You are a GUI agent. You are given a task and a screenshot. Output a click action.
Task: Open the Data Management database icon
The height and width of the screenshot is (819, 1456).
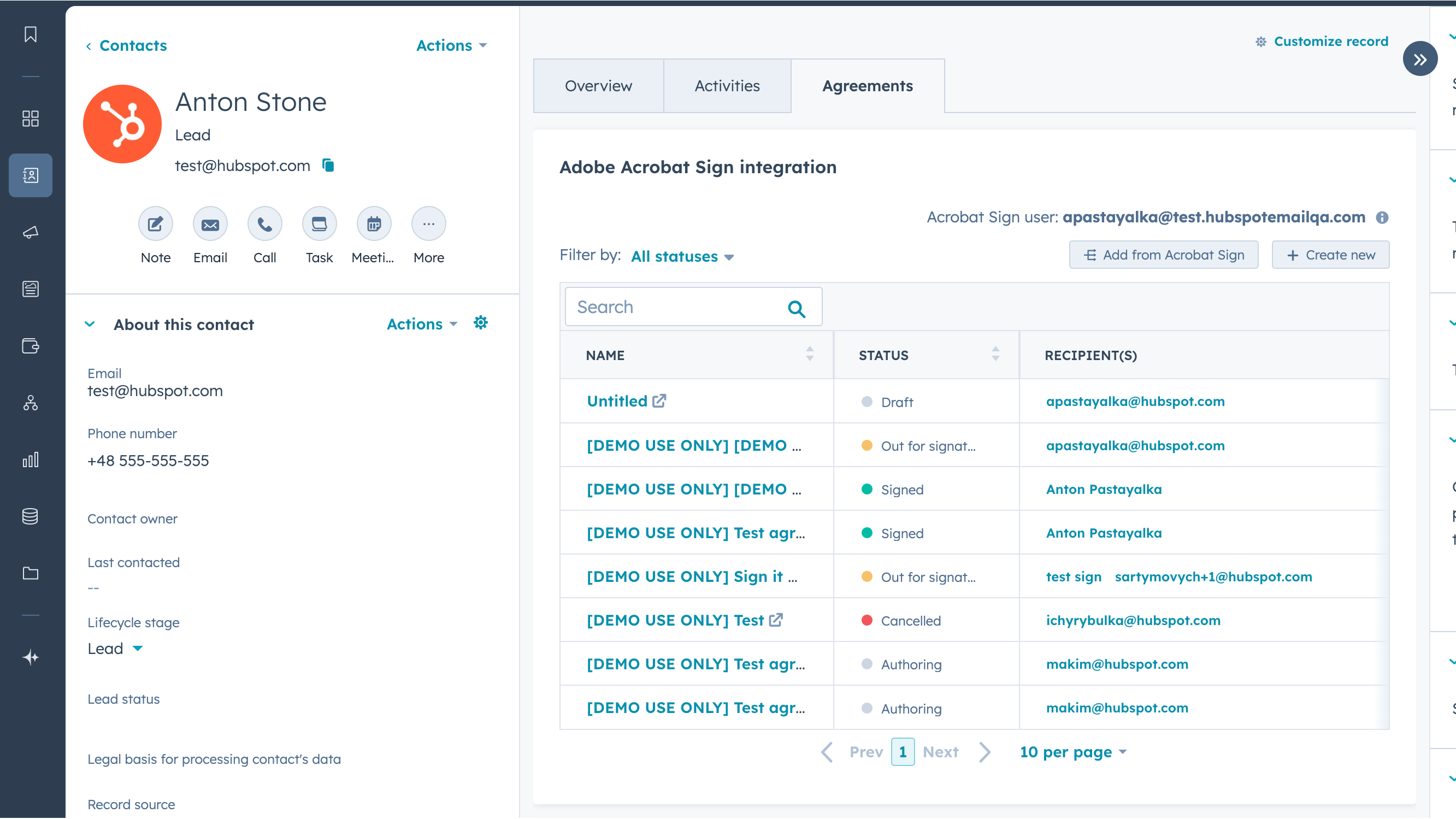pos(31,516)
